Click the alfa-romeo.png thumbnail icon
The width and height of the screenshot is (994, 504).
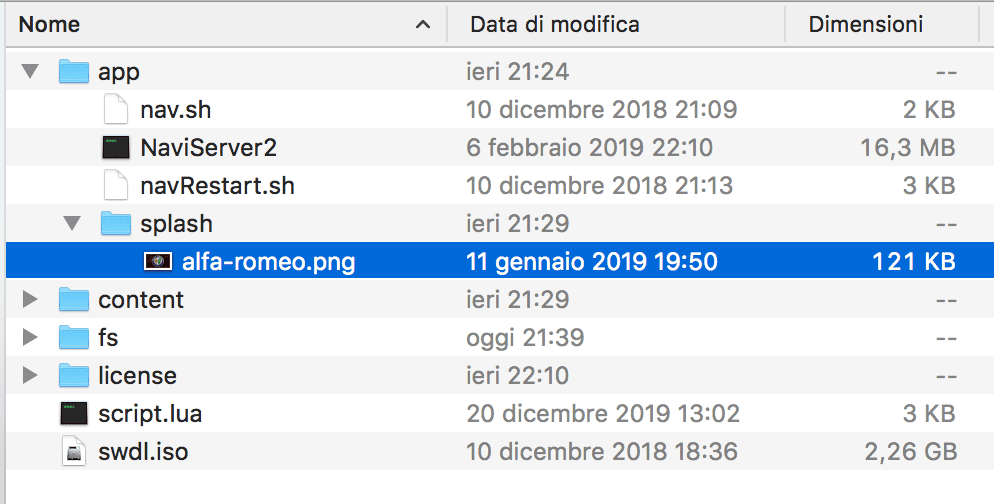[159, 262]
